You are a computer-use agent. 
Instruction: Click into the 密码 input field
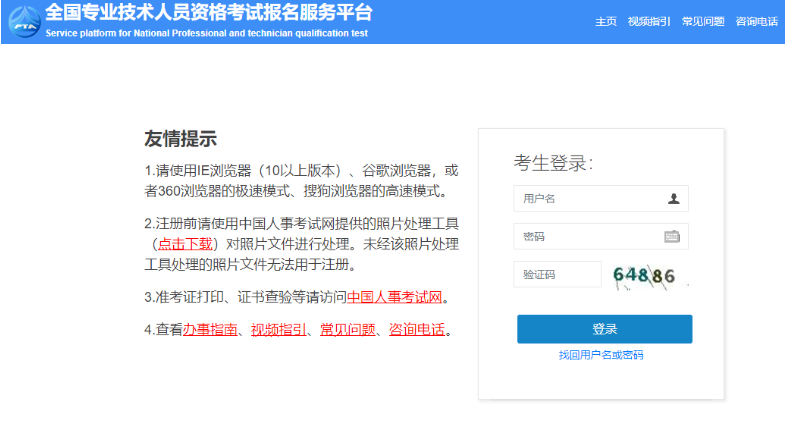[x=588, y=237]
